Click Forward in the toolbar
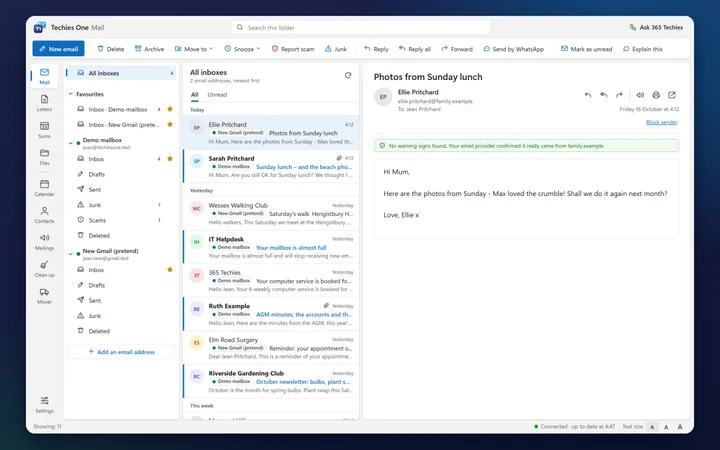This screenshot has width=720, height=450. click(457, 49)
